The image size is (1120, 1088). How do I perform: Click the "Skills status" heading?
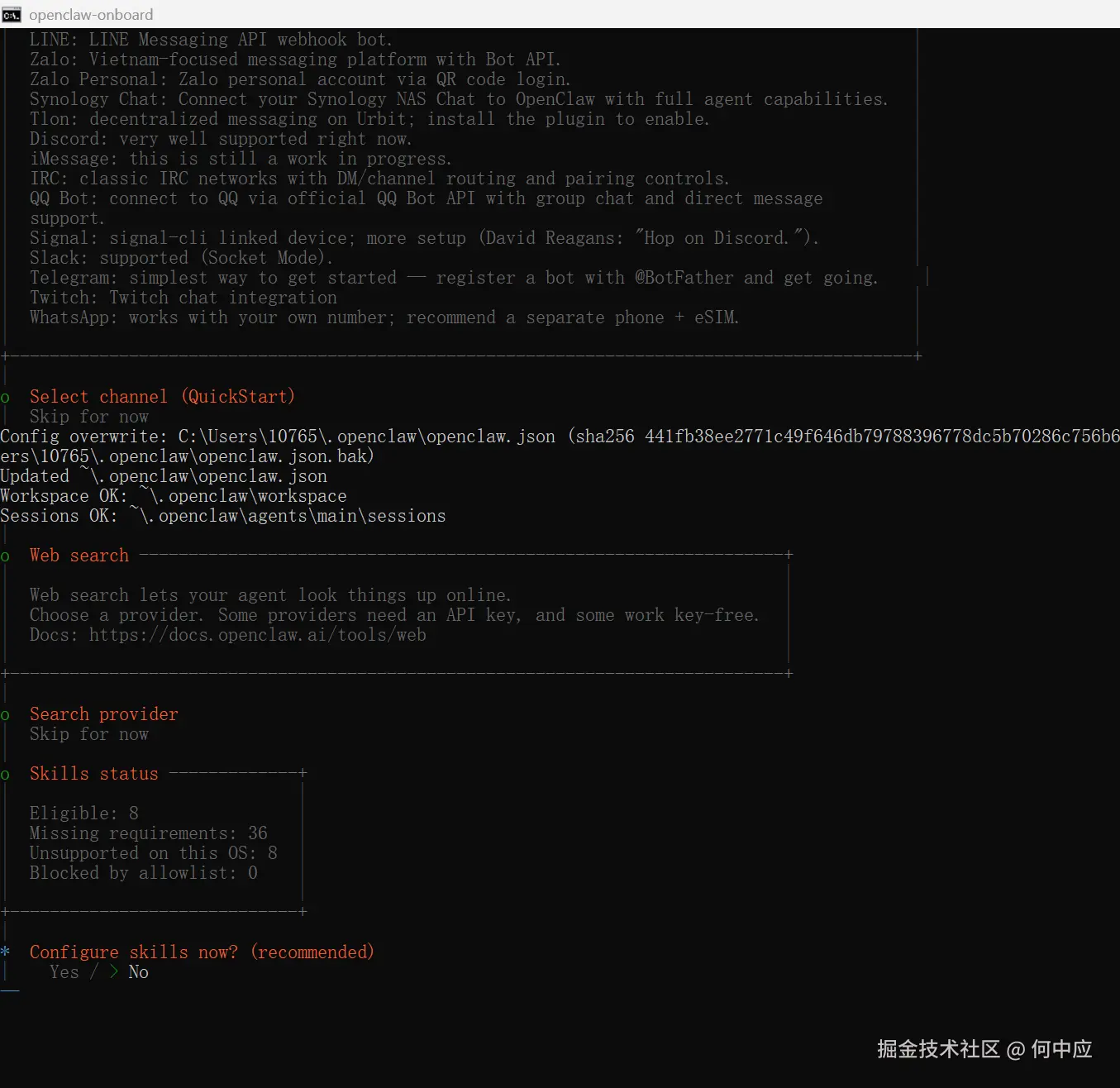coord(94,774)
